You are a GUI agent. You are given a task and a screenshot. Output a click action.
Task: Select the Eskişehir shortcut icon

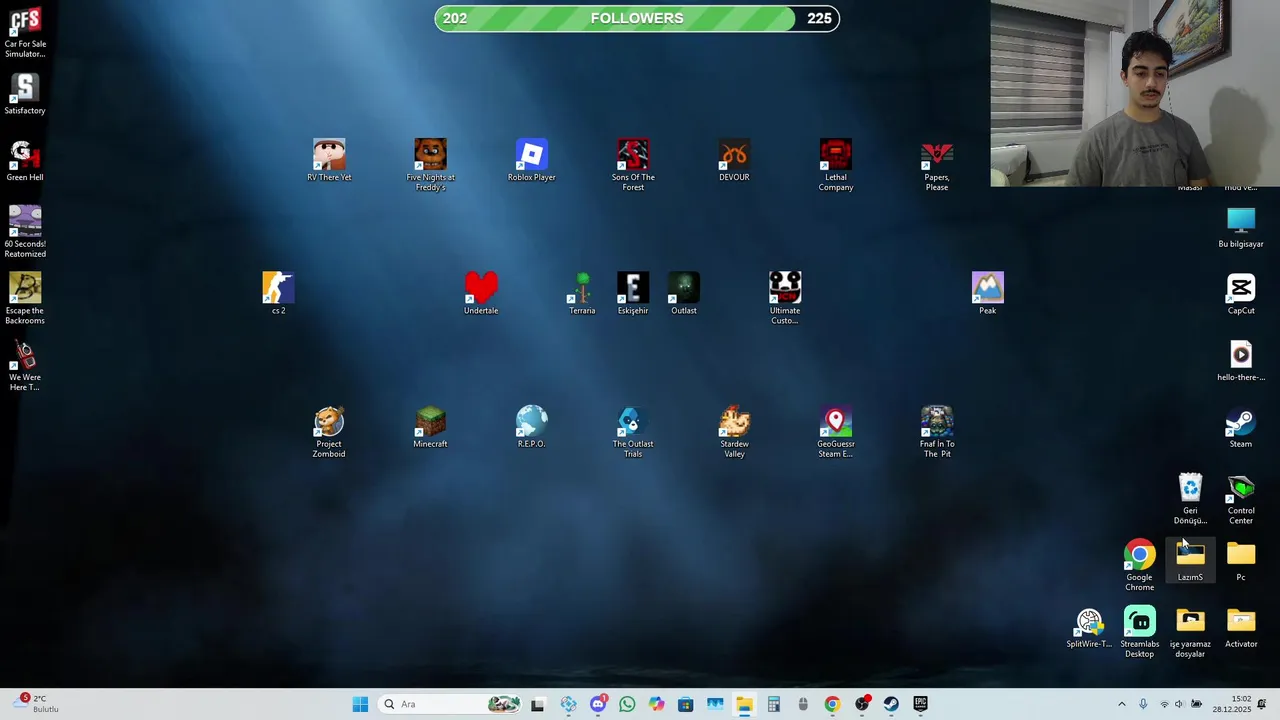pyautogui.click(x=633, y=294)
